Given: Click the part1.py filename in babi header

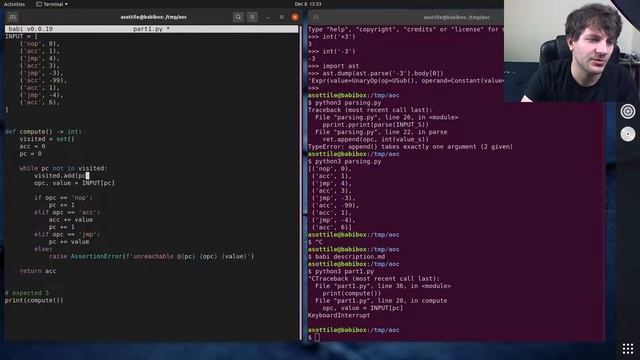Looking at the screenshot, I should tap(148, 29).
